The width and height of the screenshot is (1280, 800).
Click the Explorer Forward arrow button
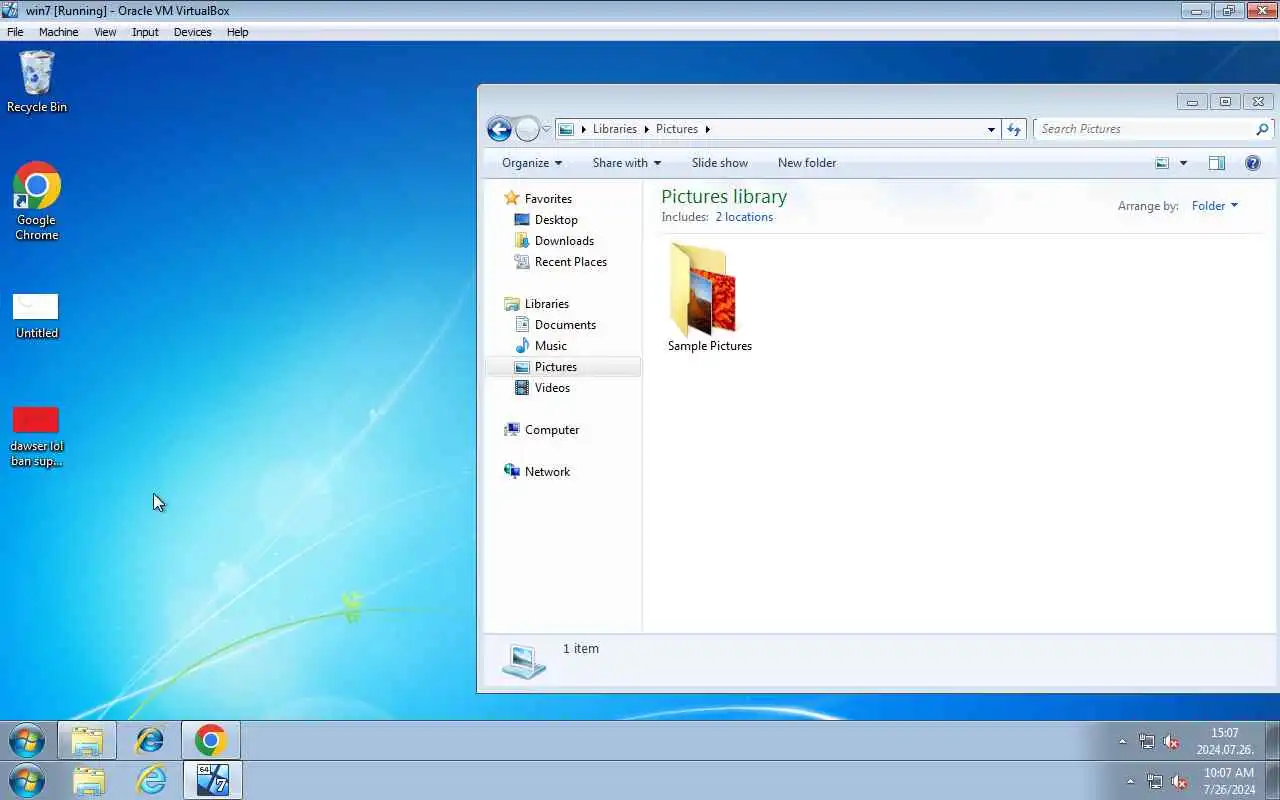(x=527, y=129)
